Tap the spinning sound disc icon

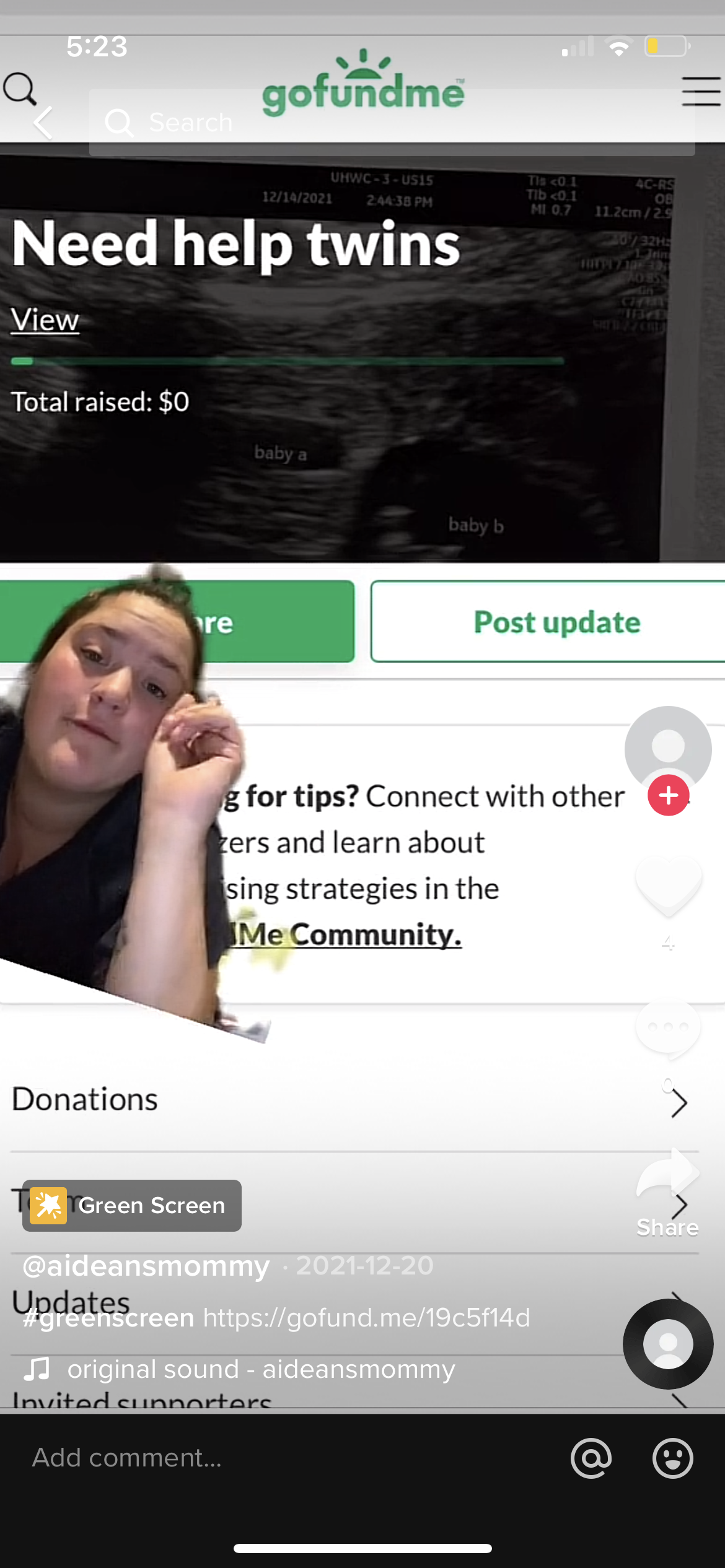(668, 1344)
